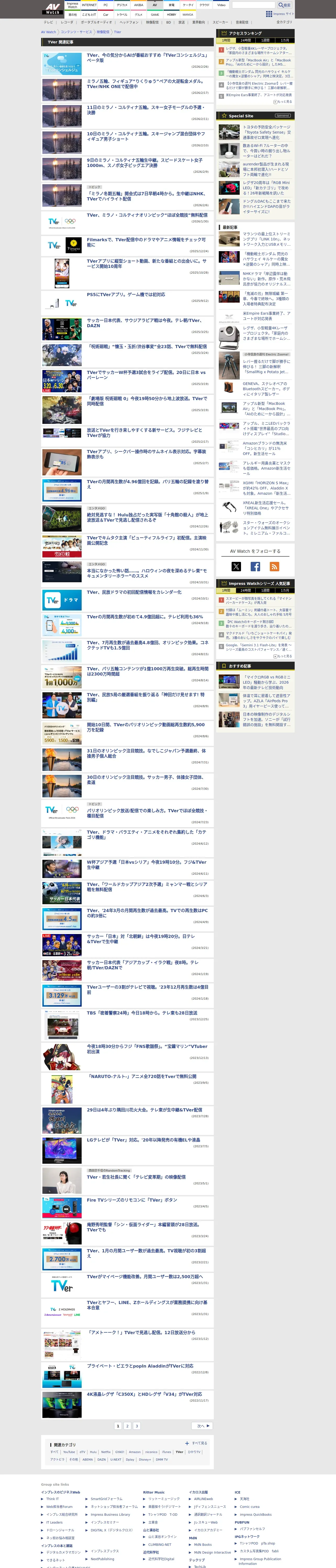Open the Fire TV remote TVer button article
The height and width of the screenshot is (1568, 336).
pyautogui.click(x=132, y=1200)
